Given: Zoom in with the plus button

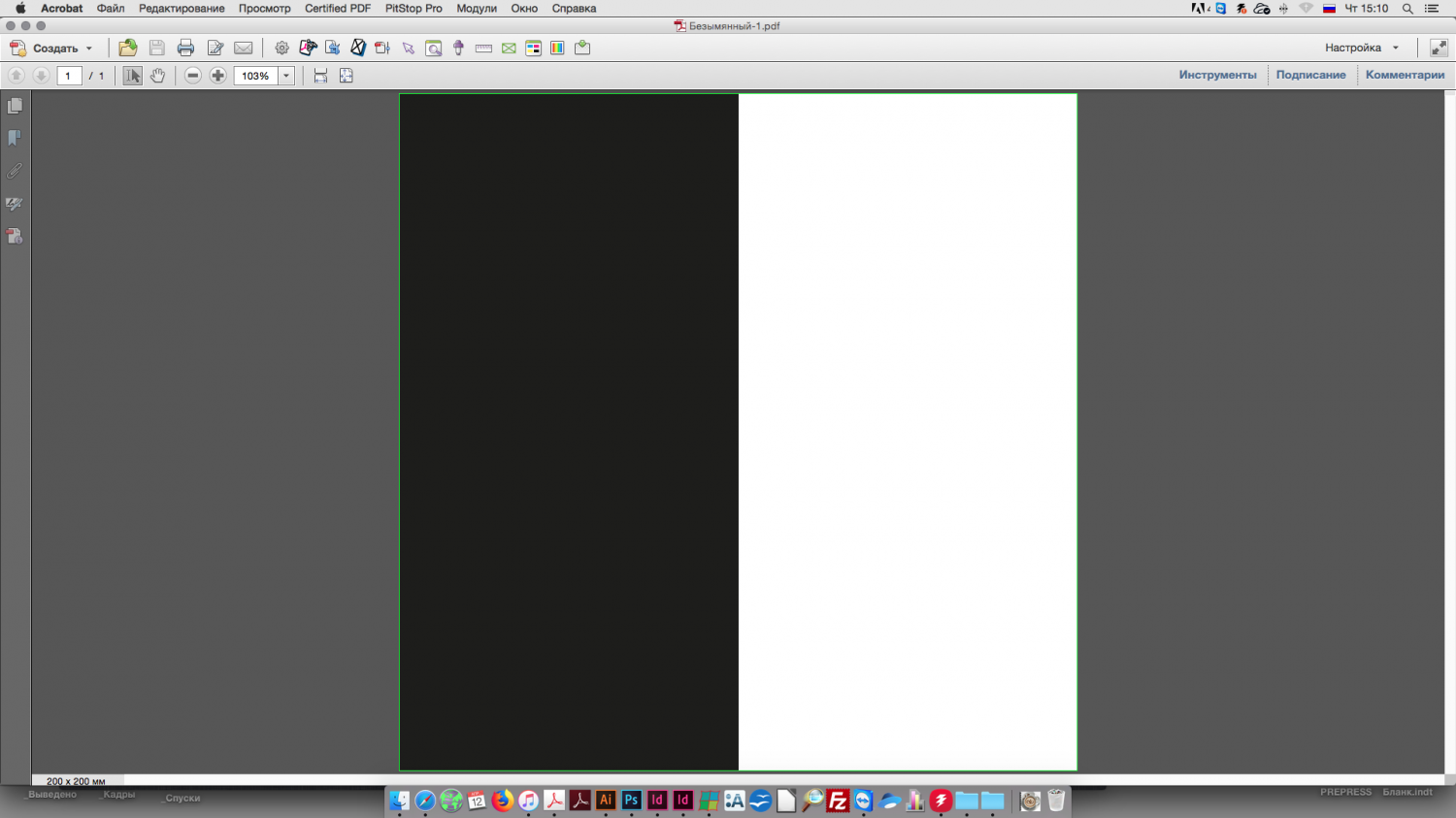Looking at the screenshot, I should point(218,76).
